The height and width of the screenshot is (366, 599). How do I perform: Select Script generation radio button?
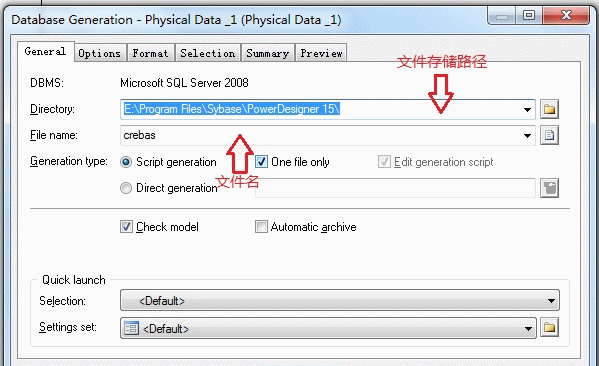(x=126, y=162)
